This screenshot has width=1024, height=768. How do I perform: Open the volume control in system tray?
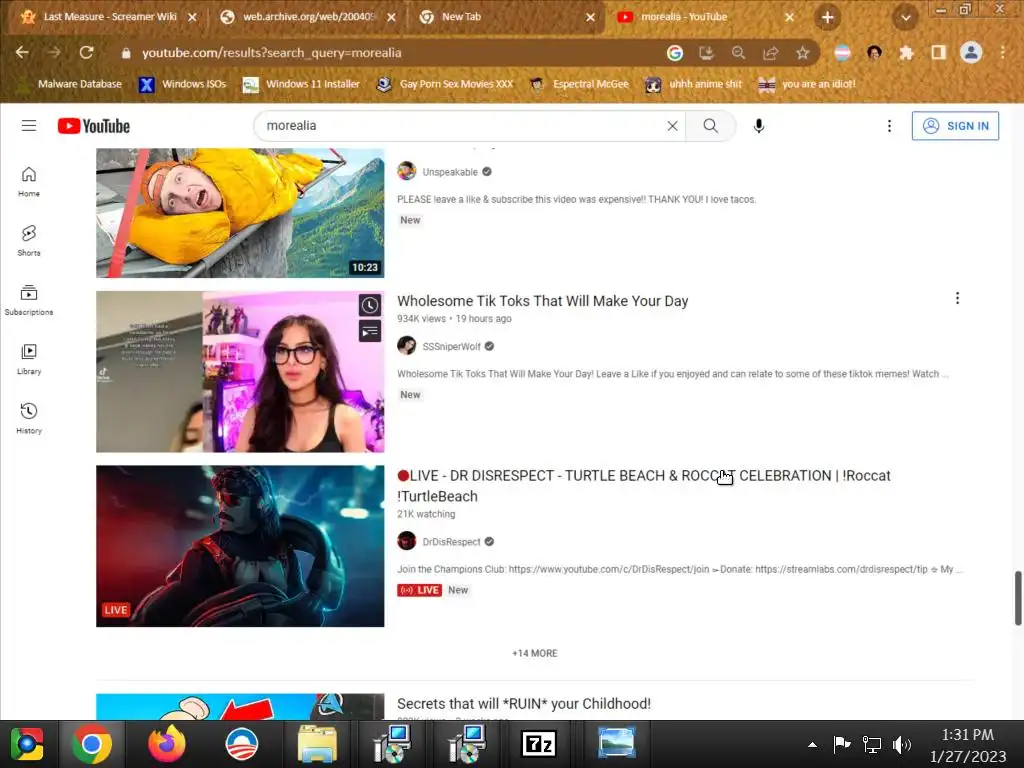coord(902,744)
